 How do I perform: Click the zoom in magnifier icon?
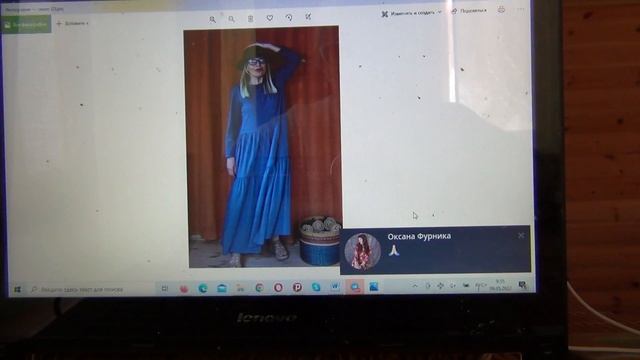click(212, 19)
